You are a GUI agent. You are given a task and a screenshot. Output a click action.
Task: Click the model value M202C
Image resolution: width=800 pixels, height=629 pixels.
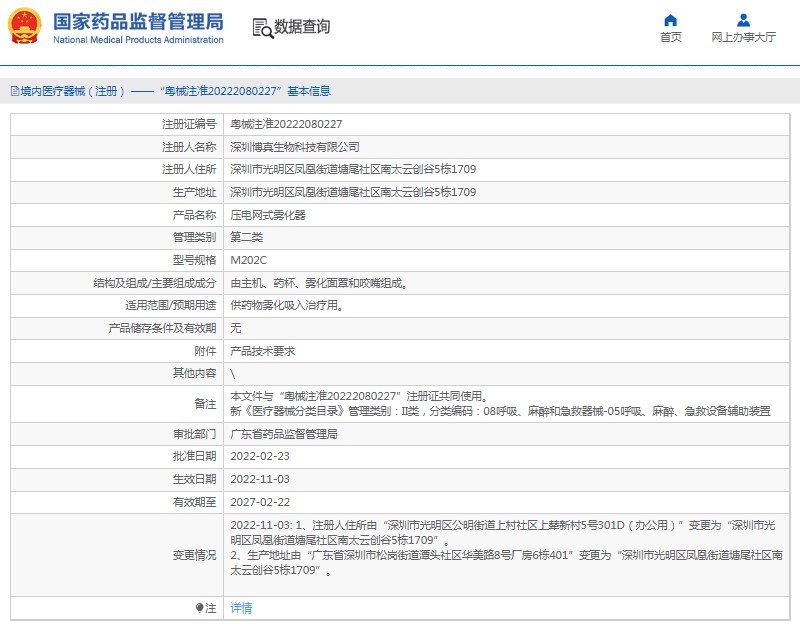tap(249, 260)
